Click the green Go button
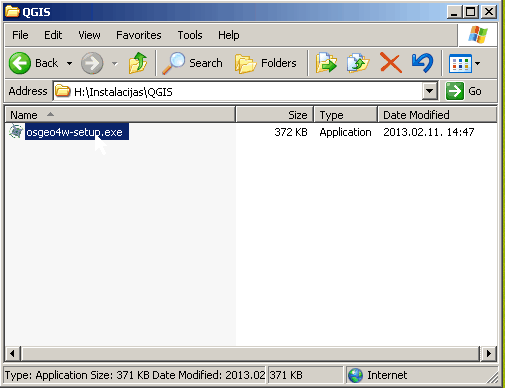Viewport: 505px width, 388px height. click(x=464, y=91)
